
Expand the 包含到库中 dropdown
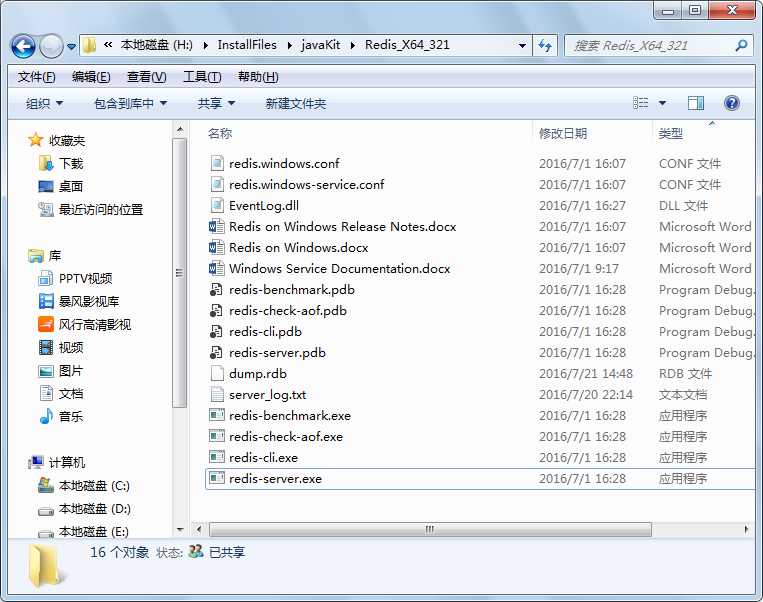click(130, 103)
